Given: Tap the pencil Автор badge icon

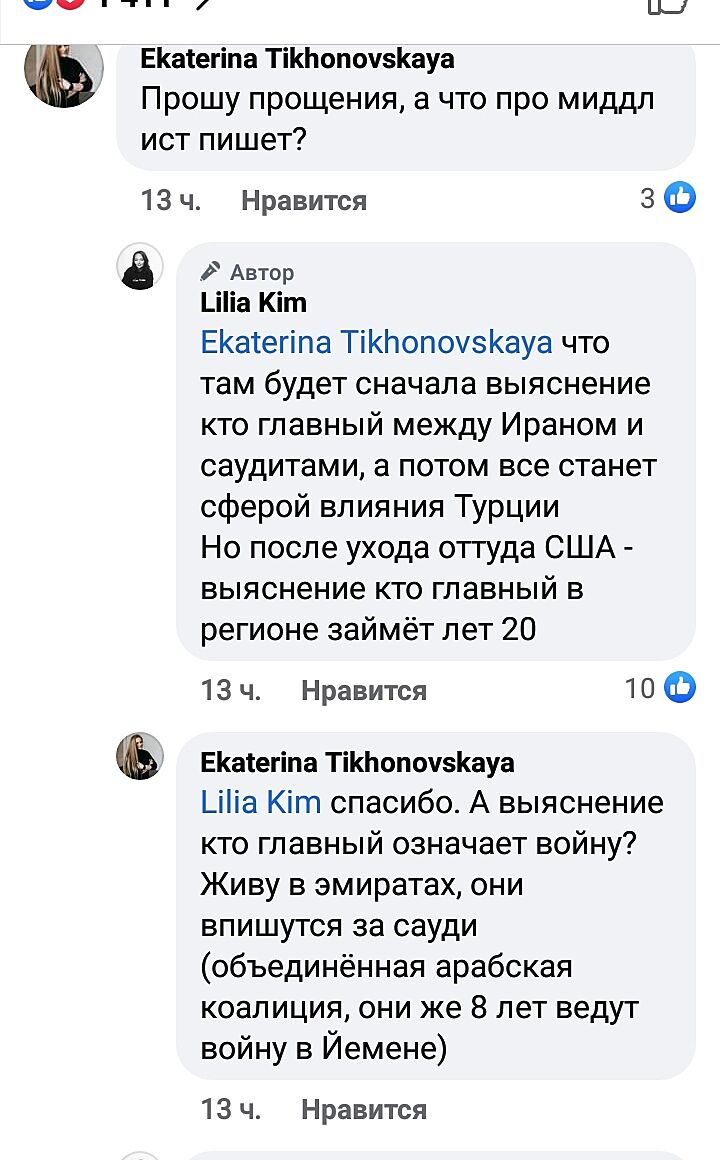Looking at the screenshot, I should [x=211, y=271].
